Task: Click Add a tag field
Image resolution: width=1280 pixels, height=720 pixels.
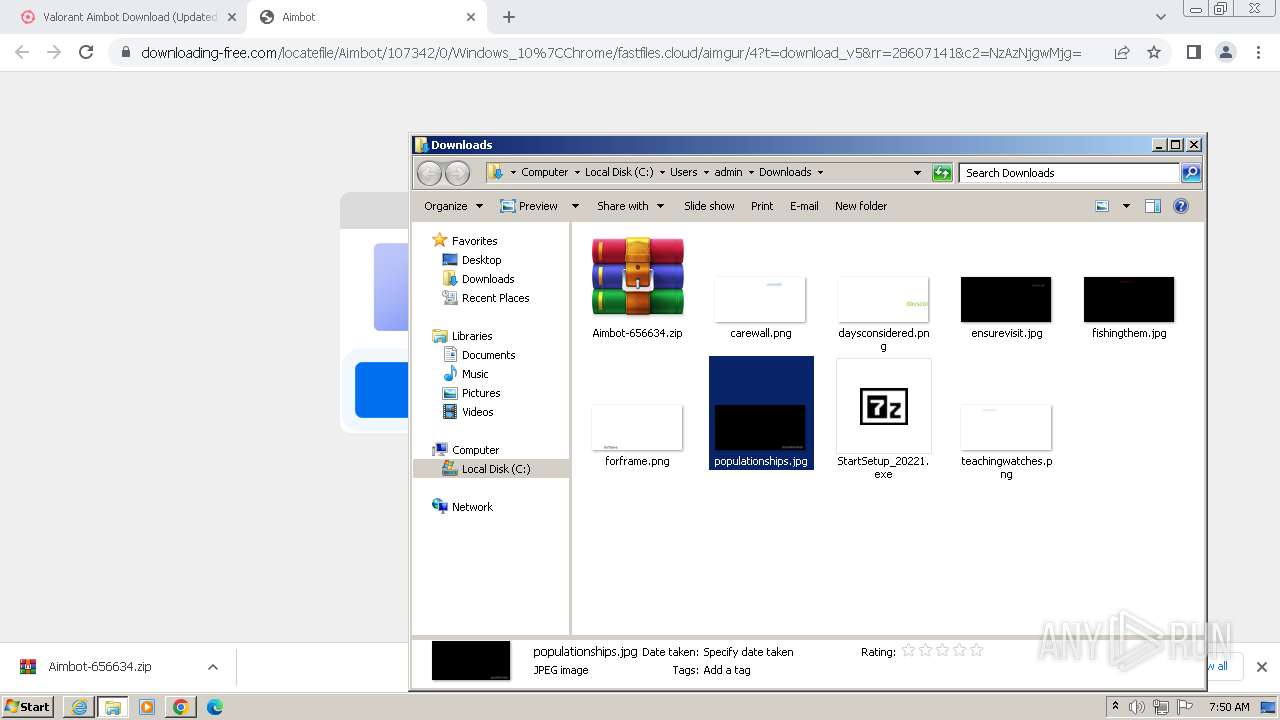Action: [x=726, y=670]
